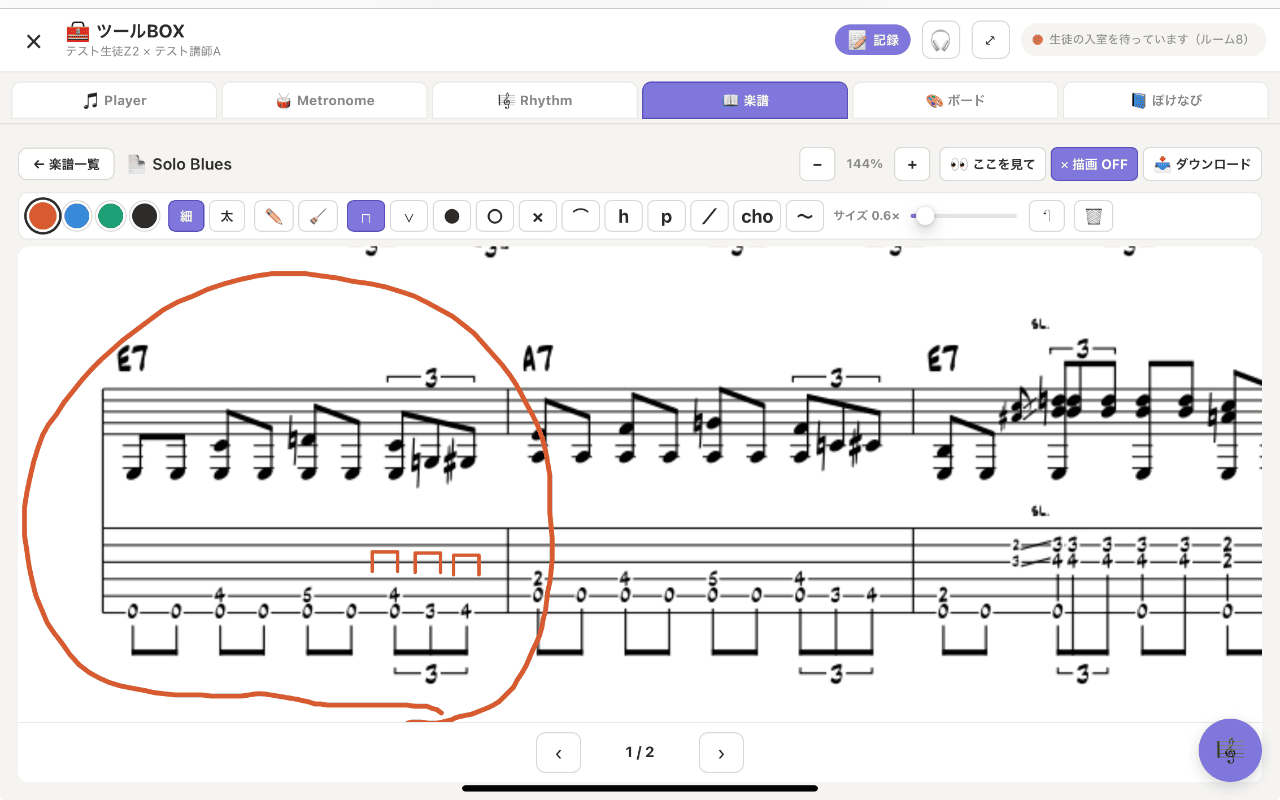
Task: Click the document icon beside Solo Blues
Action: (x=136, y=164)
